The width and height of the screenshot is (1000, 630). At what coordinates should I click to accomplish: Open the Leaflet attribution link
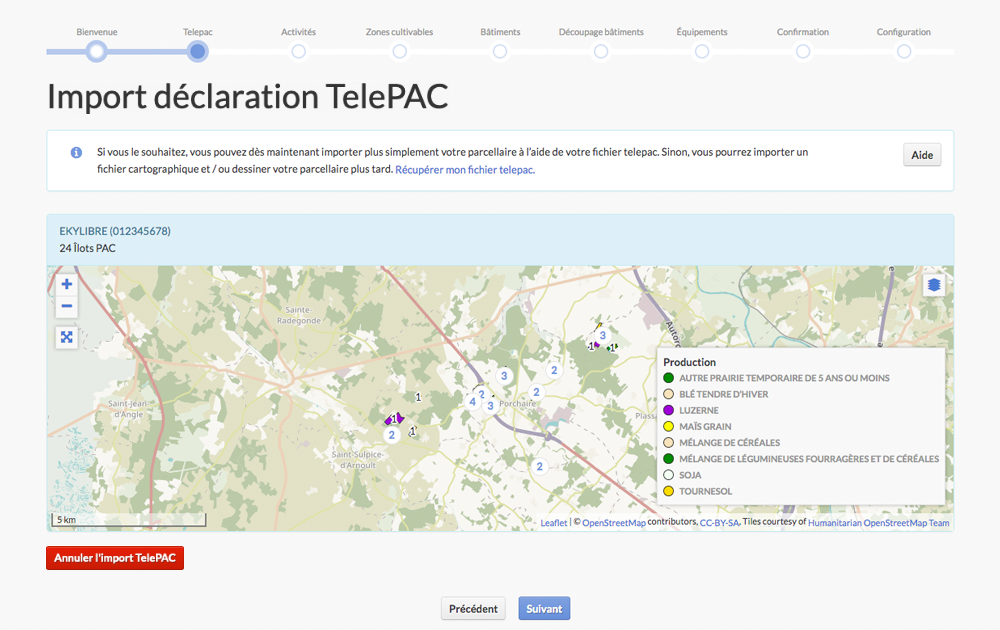[x=554, y=523]
